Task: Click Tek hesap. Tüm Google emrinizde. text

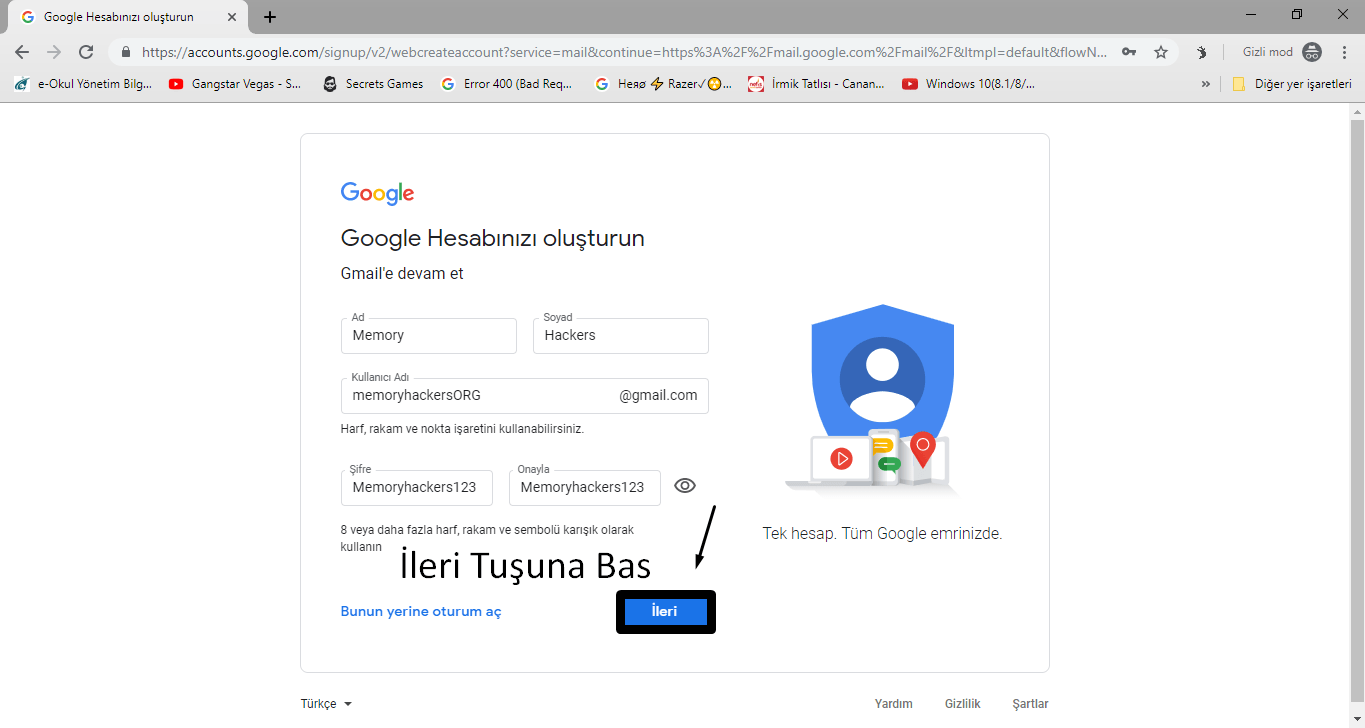Action: click(882, 533)
